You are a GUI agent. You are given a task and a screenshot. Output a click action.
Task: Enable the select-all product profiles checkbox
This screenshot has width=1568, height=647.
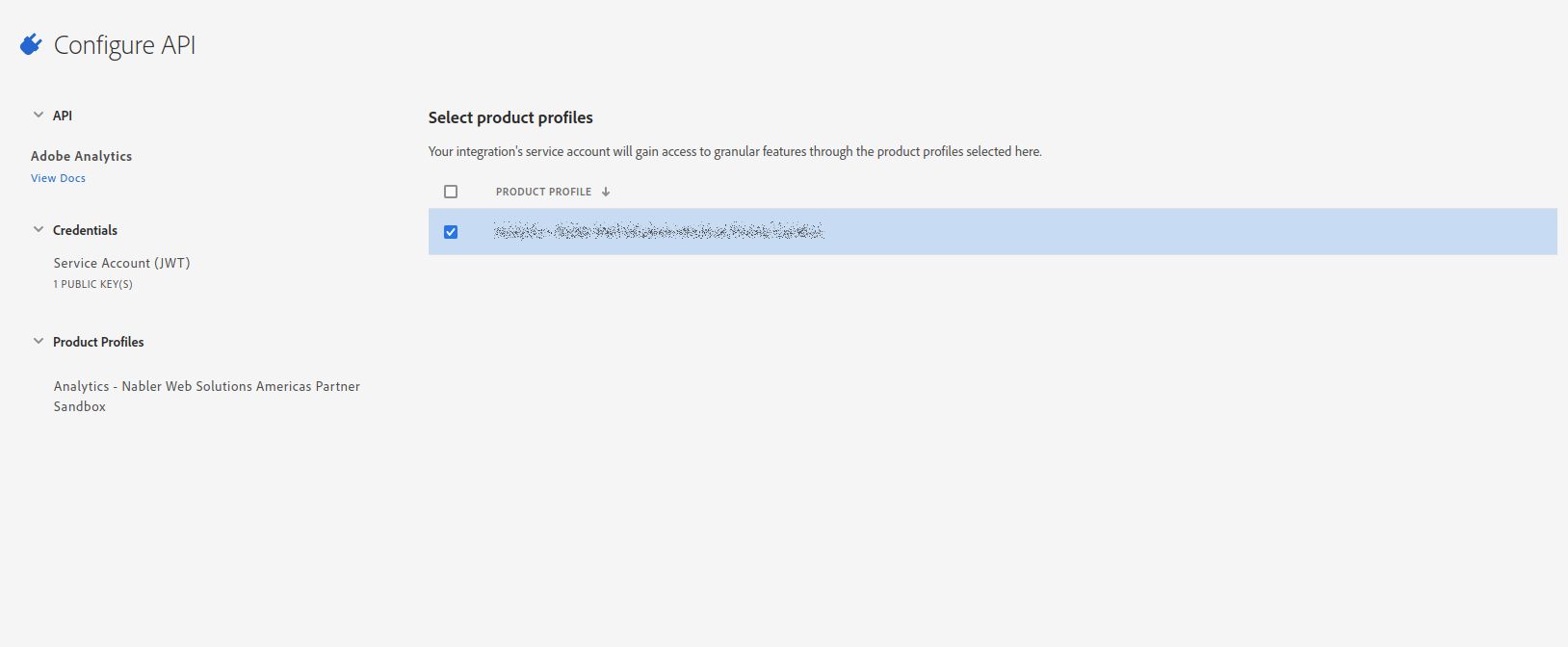(450, 191)
